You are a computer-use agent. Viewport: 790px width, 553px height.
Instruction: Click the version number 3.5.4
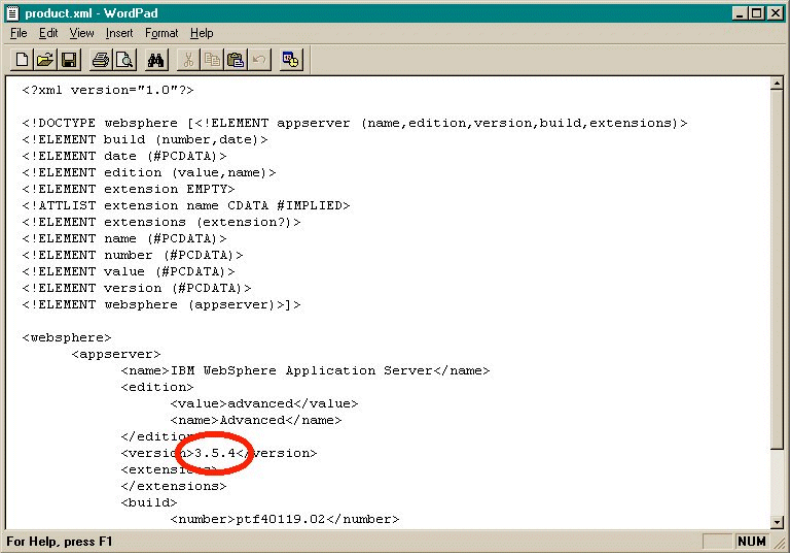pyautogui.click(x=215, y=453)
